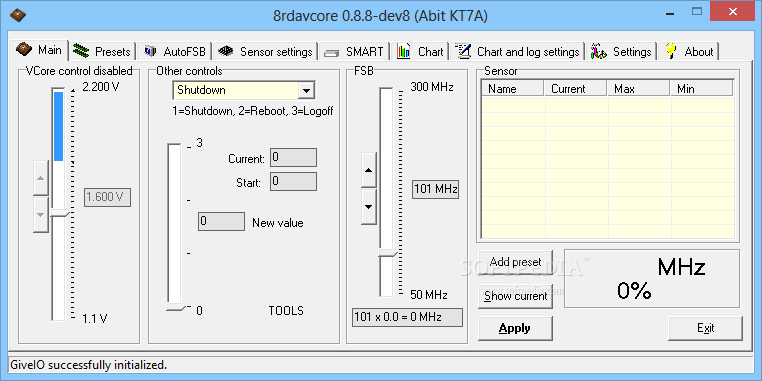Screen dimensions: 762x381
Task: Maximize the 8rdavcore window
Action: pos(697,11)
